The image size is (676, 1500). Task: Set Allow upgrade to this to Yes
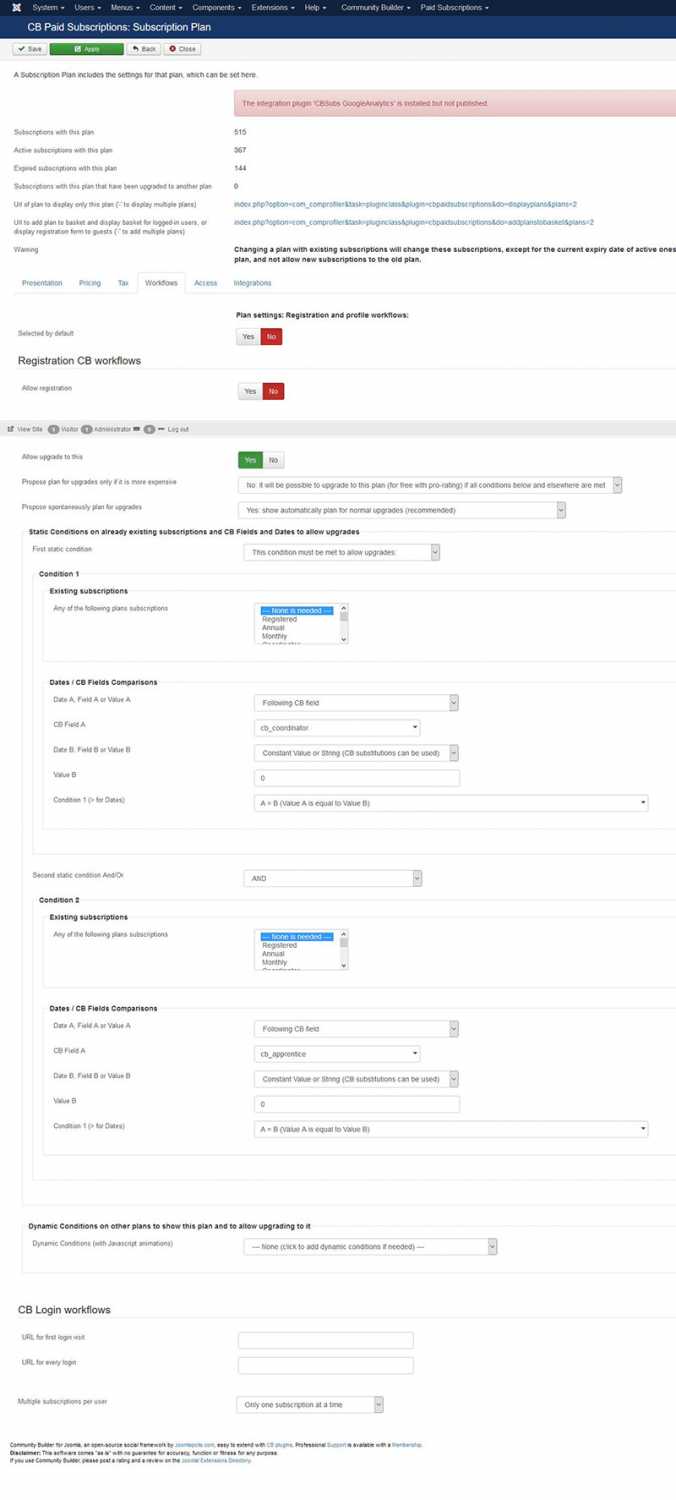(x=250, y=460)
